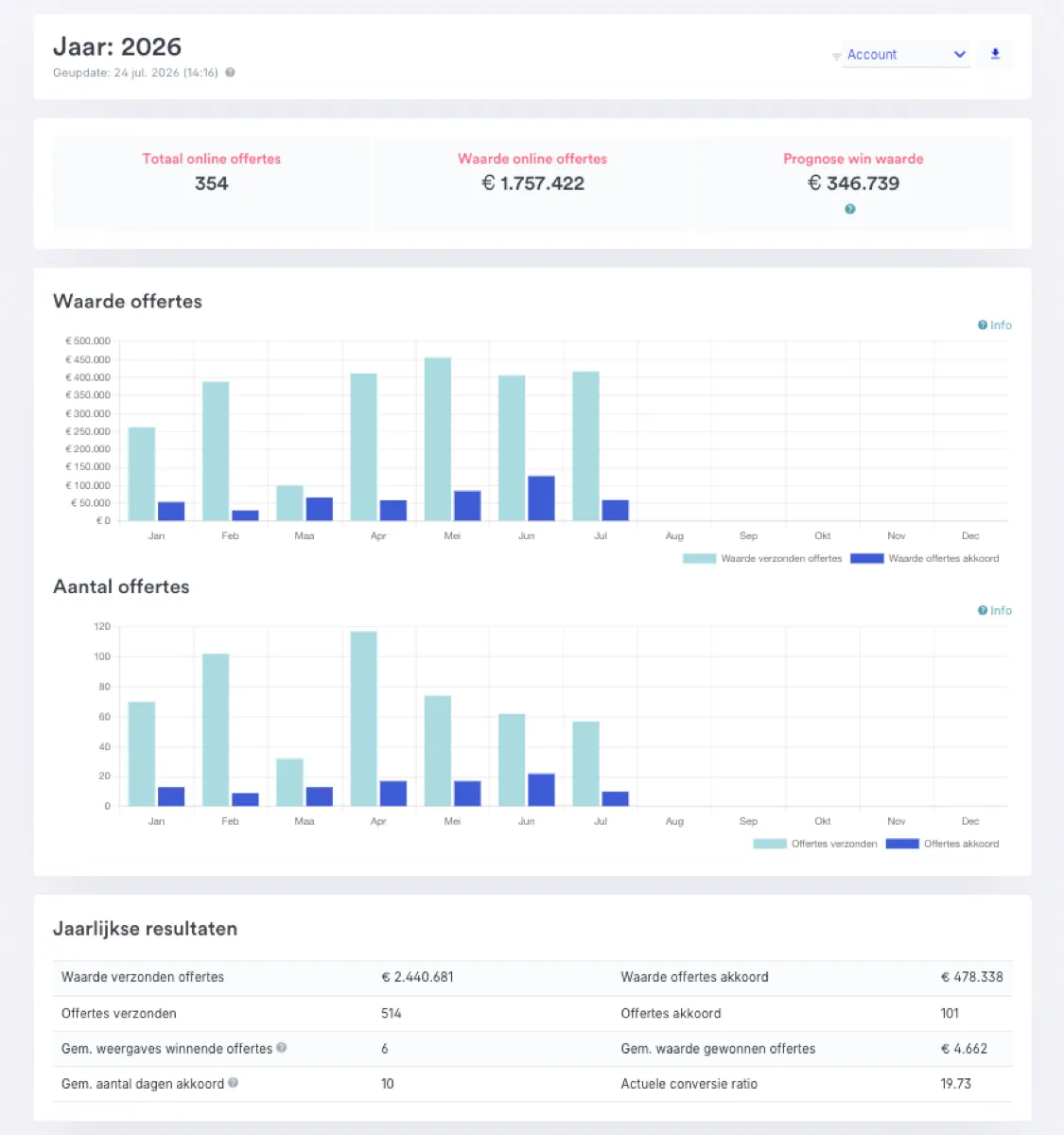
Task: Click the Gem. waarde gewonnen offertes label
Action: [x=718, y=1049]
